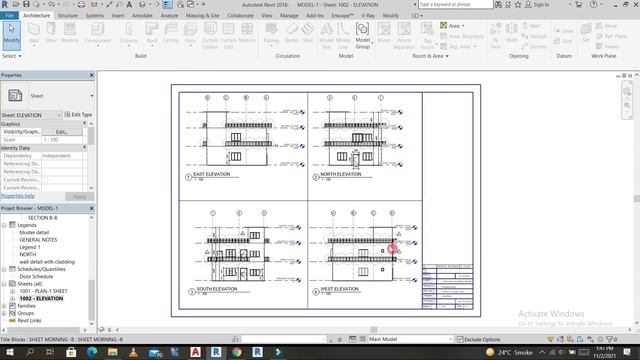Open the Sheet: ELEVATION instance dropdown
The width and height of the screenshot is (640, 360).
[x=59, y=115]
